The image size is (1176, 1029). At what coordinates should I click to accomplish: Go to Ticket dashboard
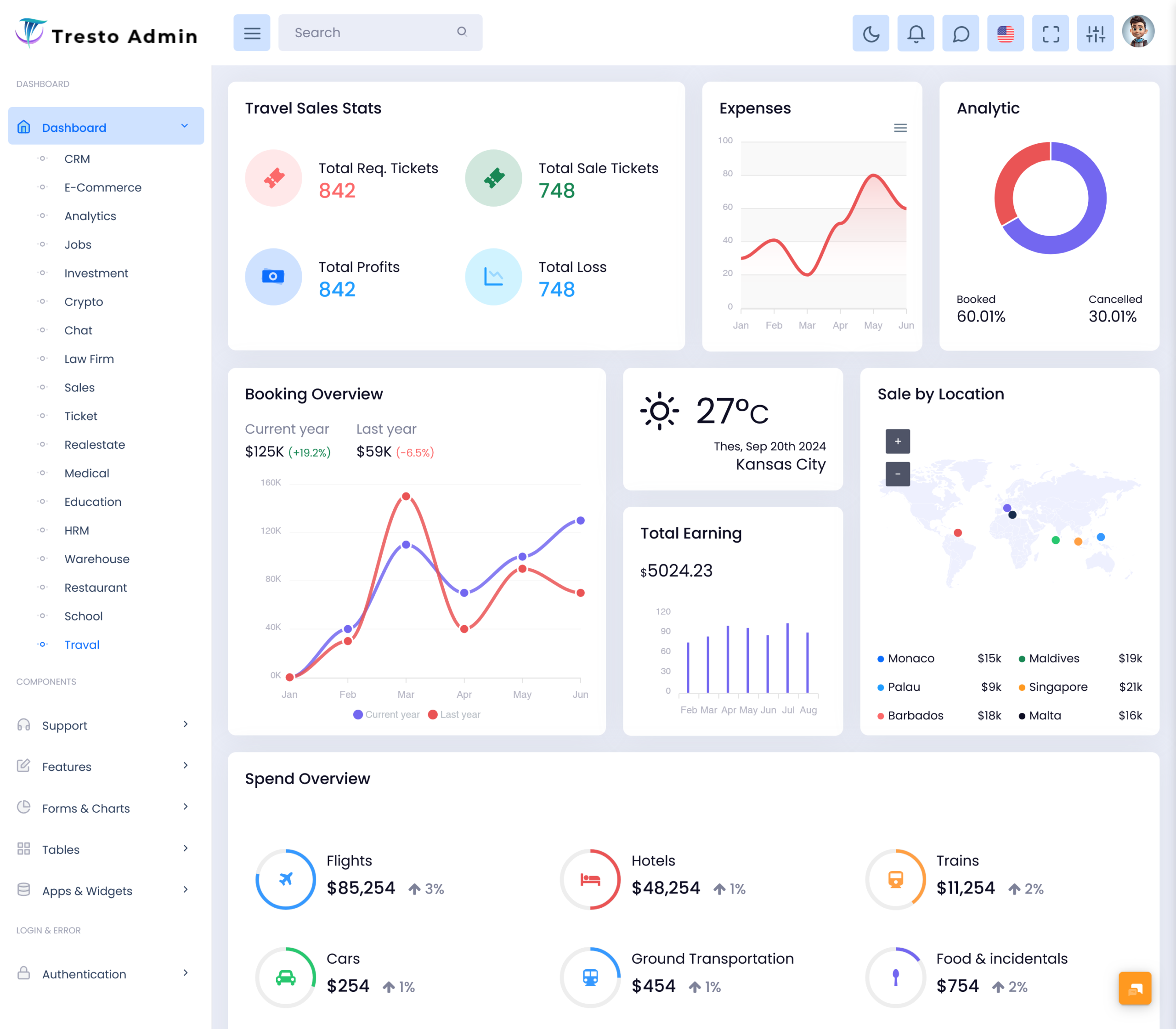(x=80, y=416)
